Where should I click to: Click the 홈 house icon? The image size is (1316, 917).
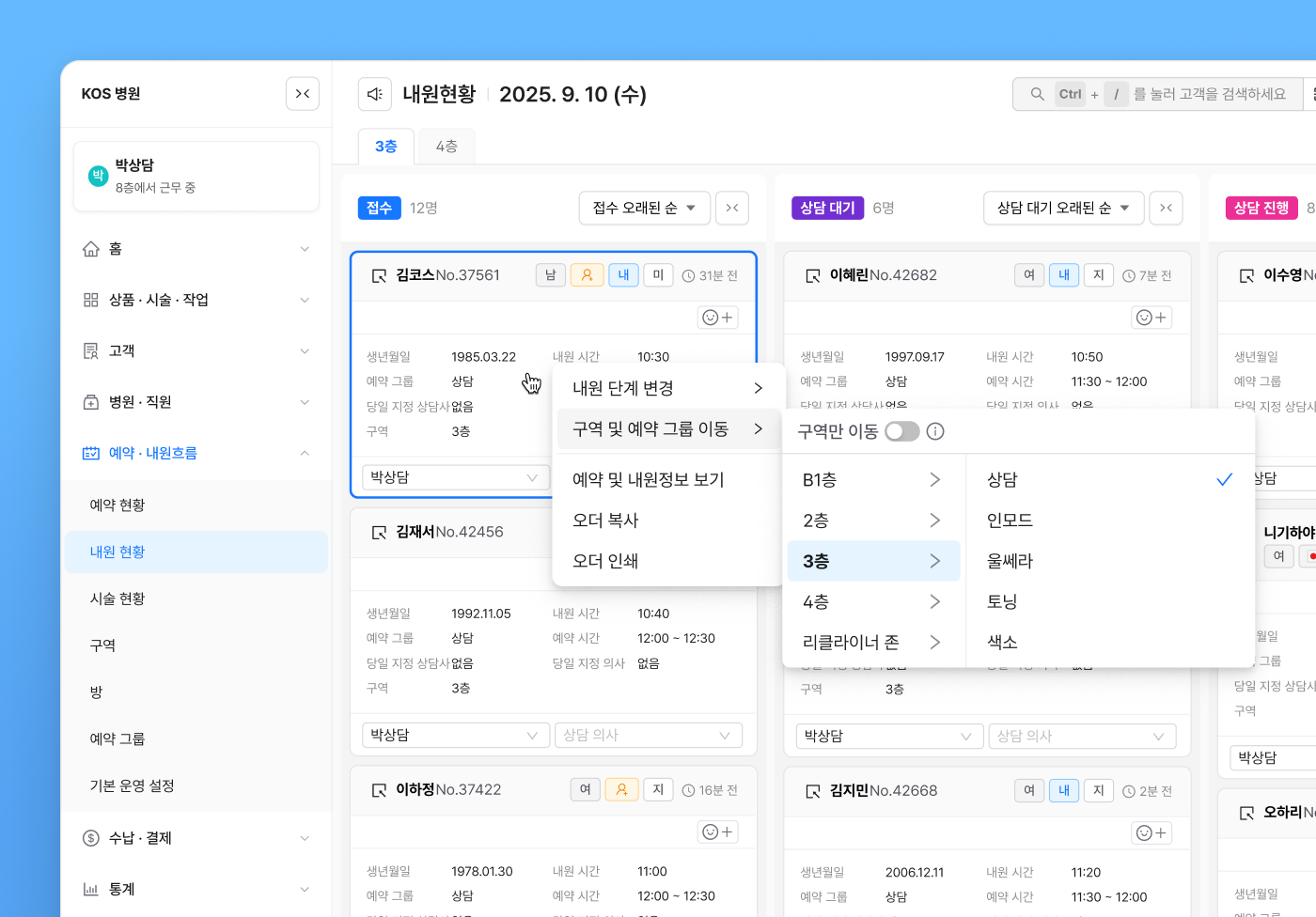tap(91, 249)
